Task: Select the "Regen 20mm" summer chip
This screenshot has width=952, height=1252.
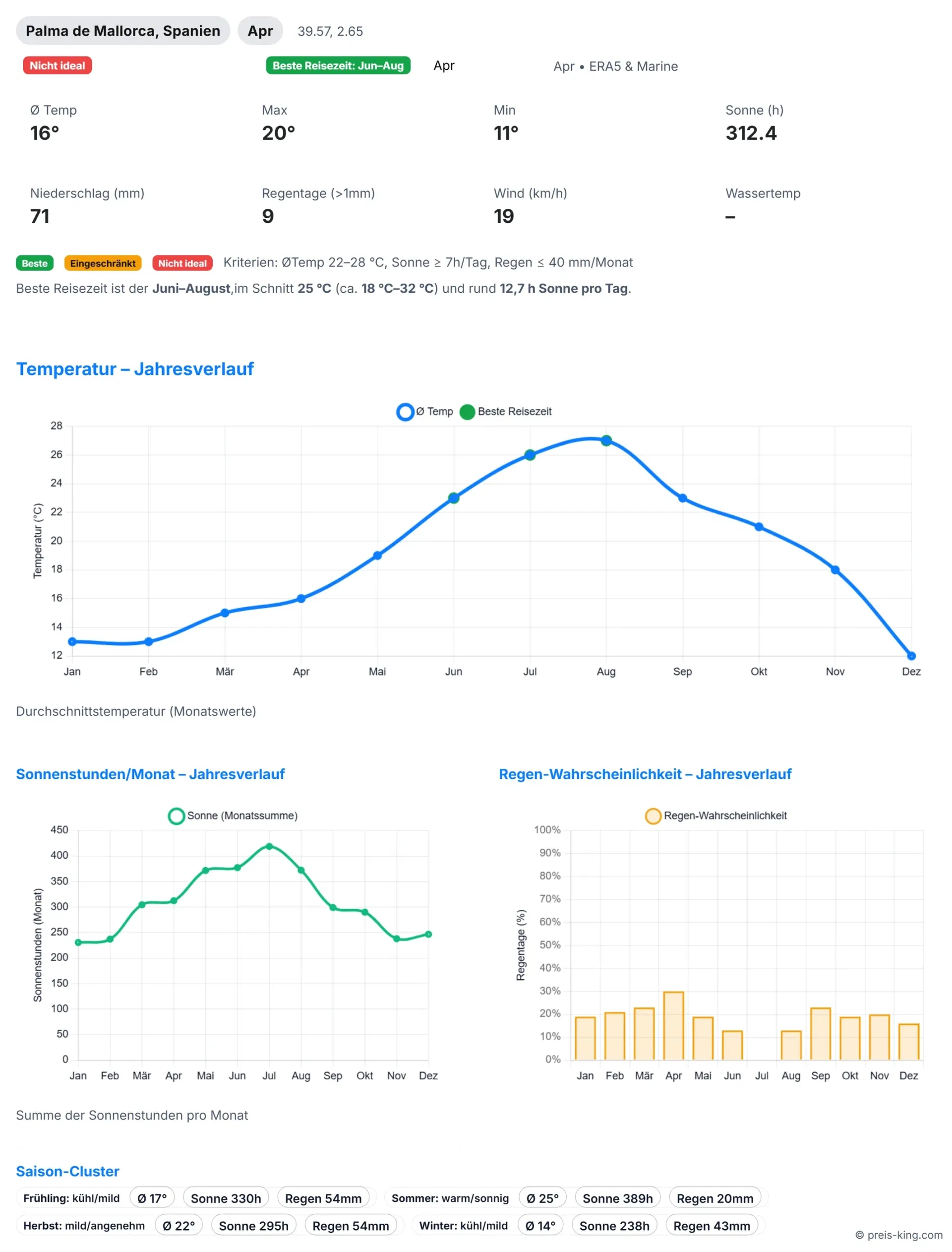Action: [714, 1198]
